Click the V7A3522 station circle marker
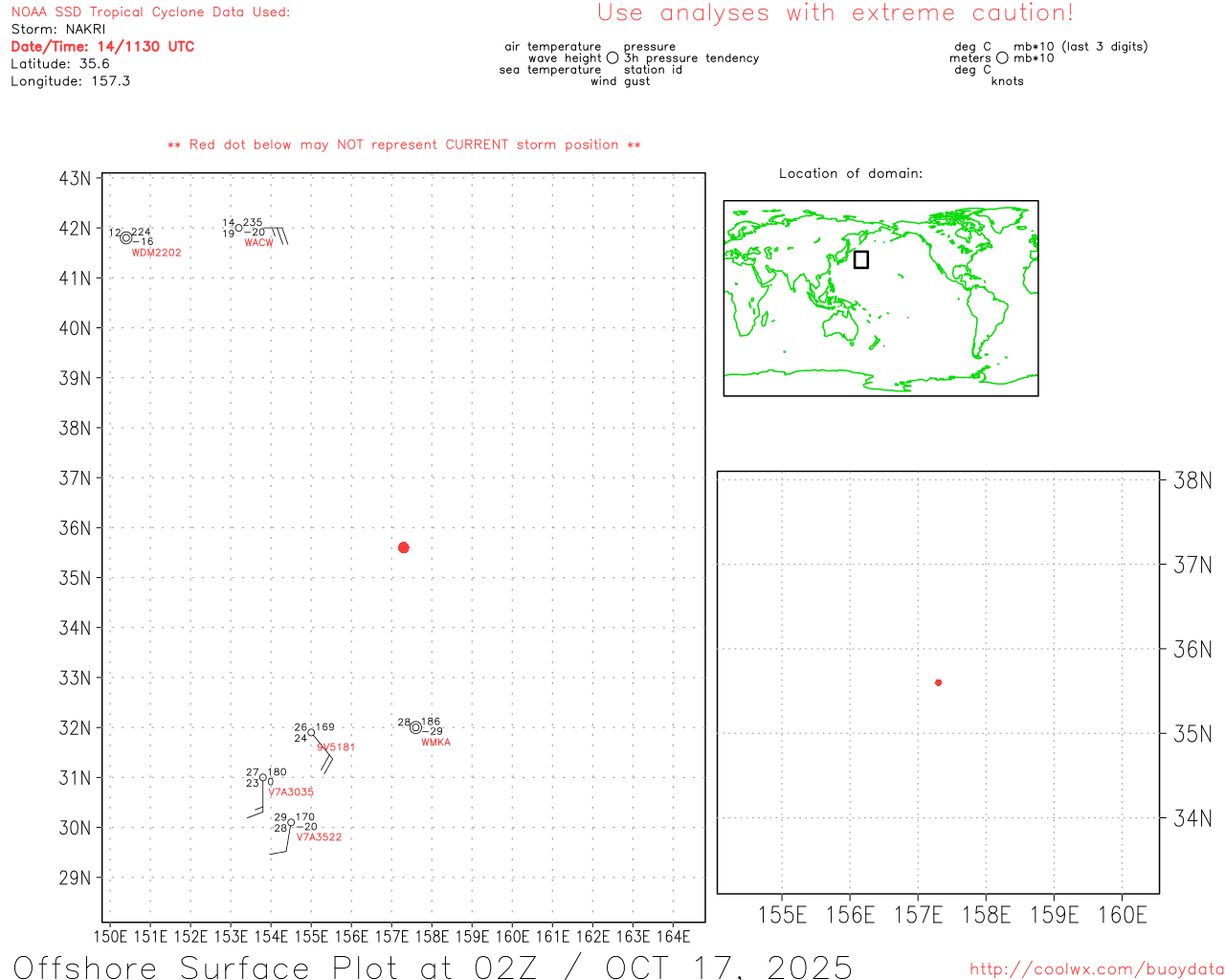This screenshot has width=1225, height=980. (291, 823)
